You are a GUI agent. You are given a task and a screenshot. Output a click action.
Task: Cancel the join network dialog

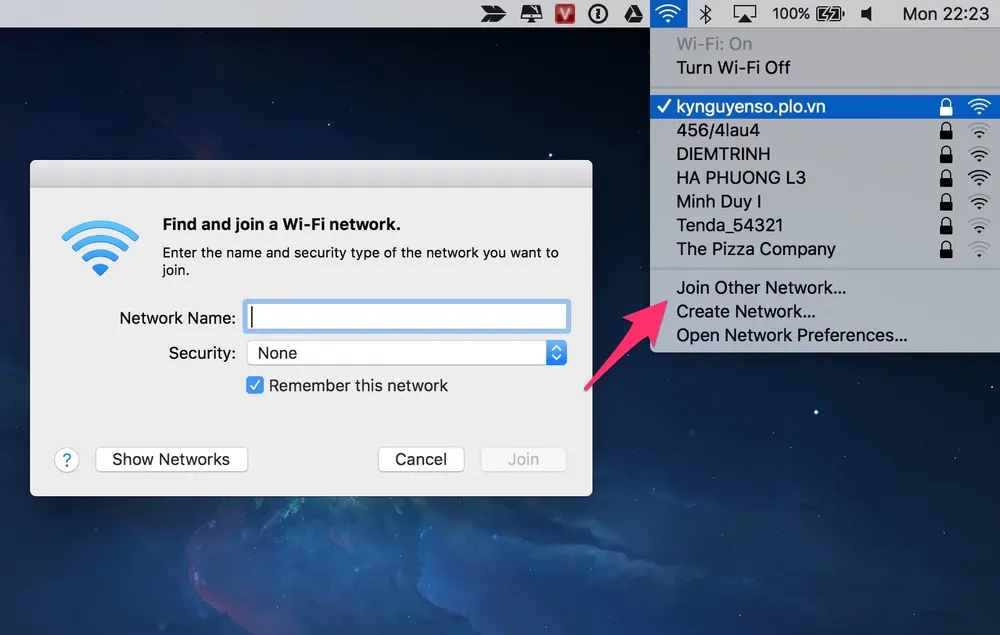pos(421,459)
